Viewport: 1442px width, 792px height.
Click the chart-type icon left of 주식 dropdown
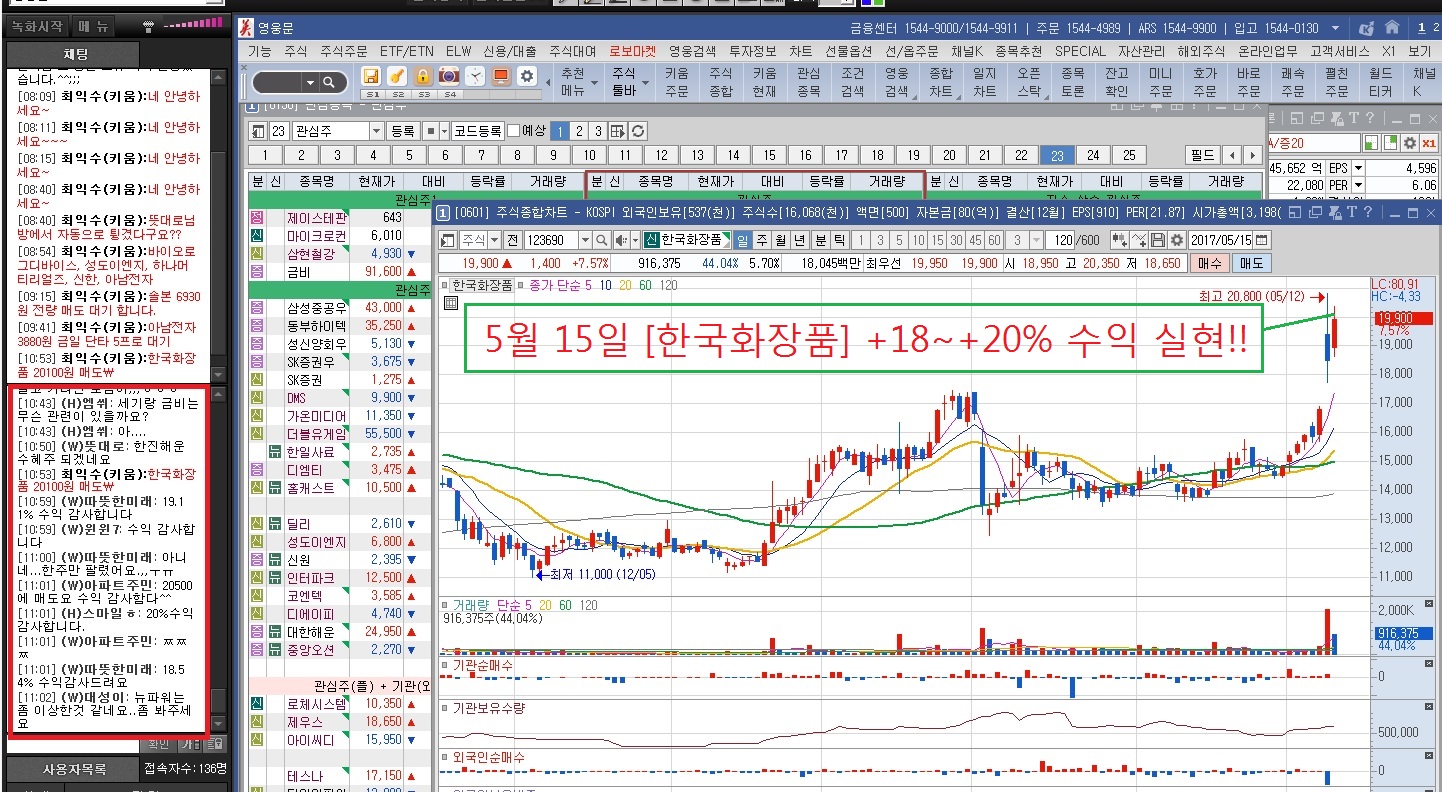coord(448,240)
